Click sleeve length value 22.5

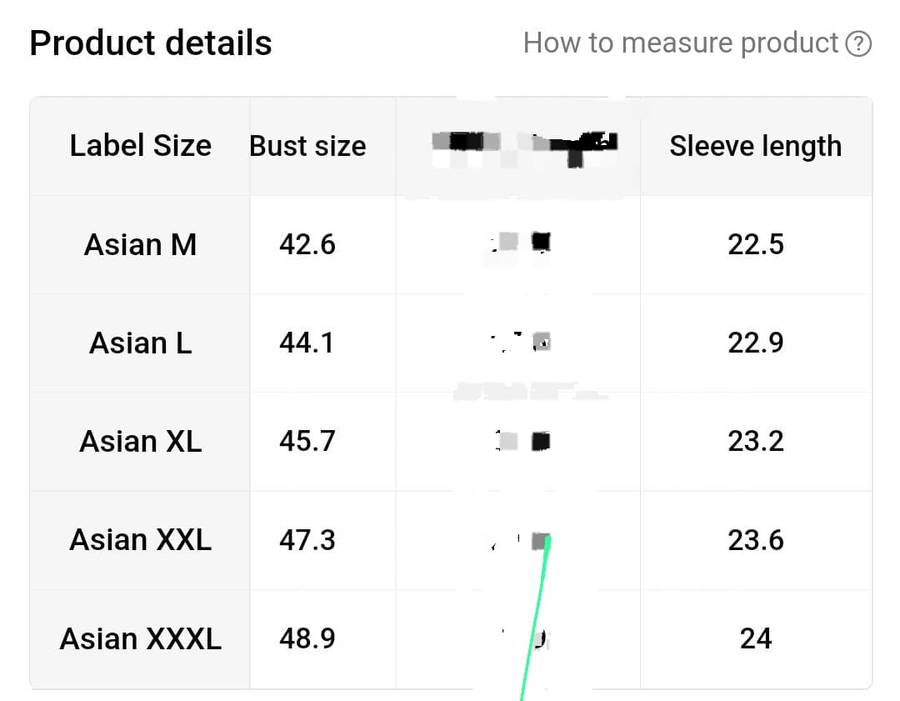click(755, 244)
